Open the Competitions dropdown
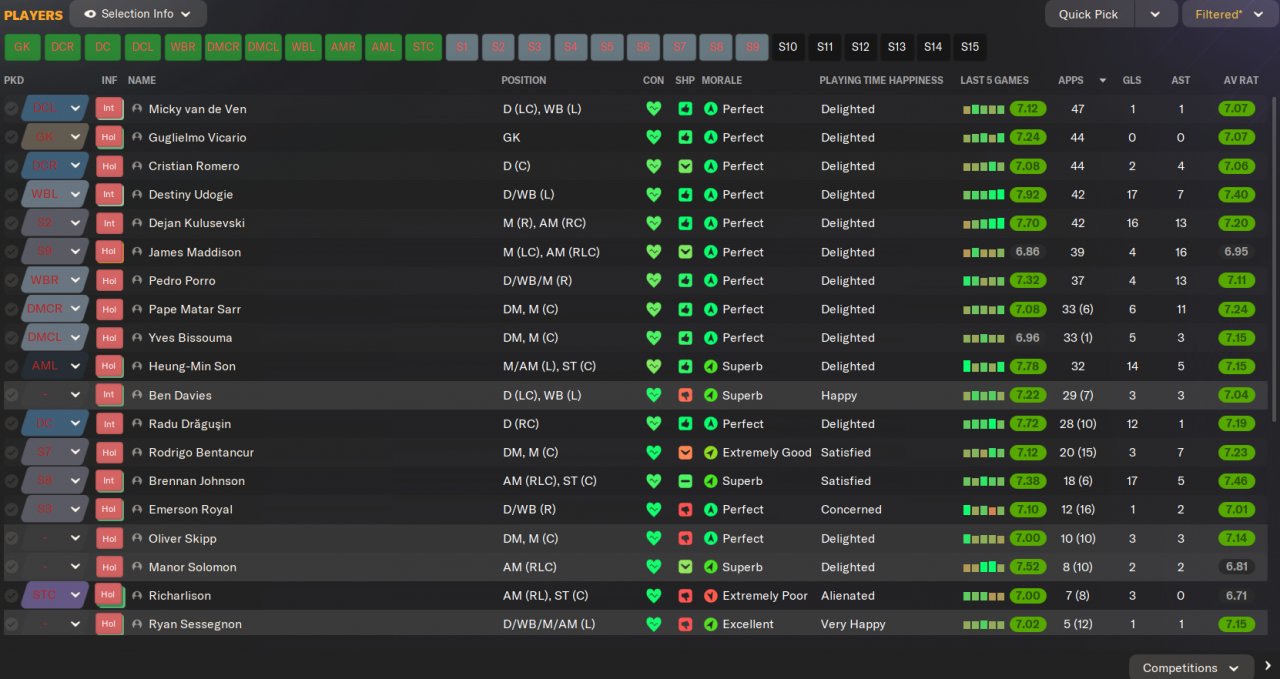 1191,667
